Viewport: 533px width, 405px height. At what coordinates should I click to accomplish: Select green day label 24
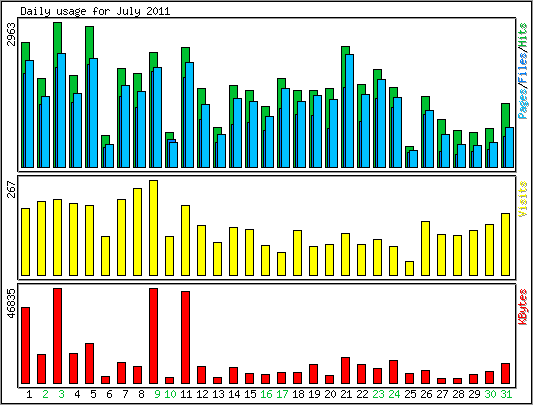[394, 394]
